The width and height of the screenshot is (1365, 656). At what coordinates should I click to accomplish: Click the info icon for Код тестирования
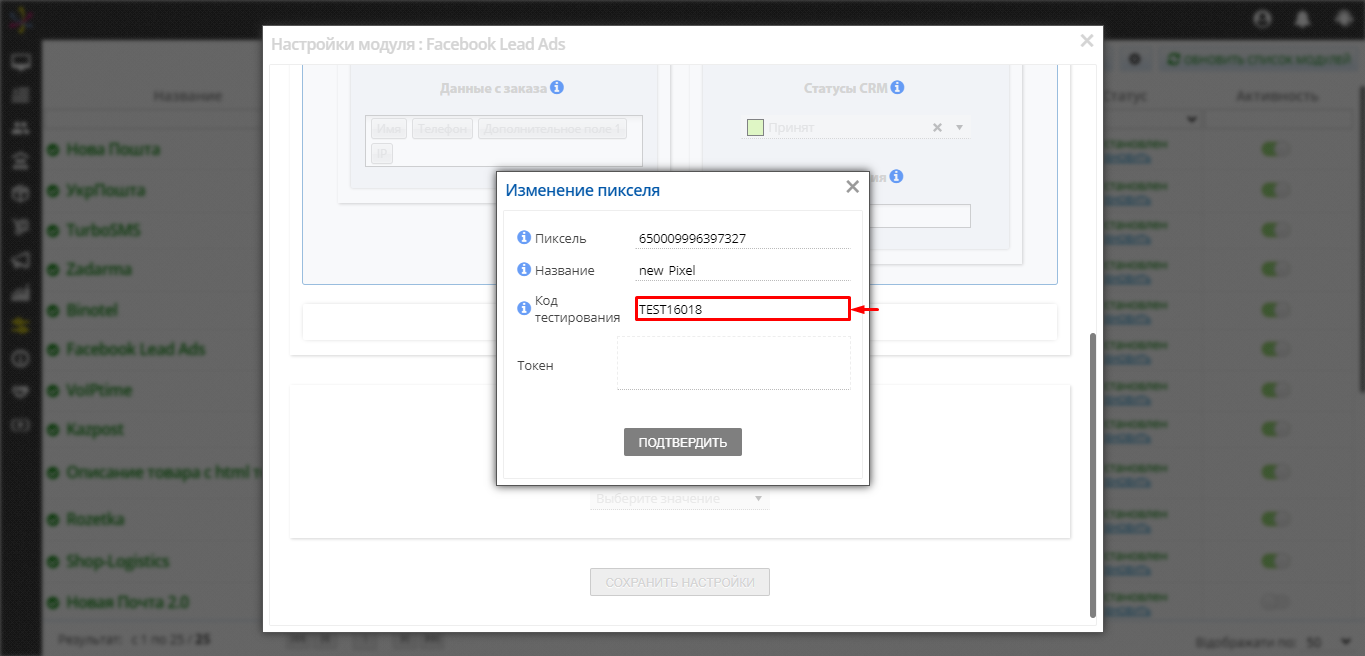tap(523, 308)
